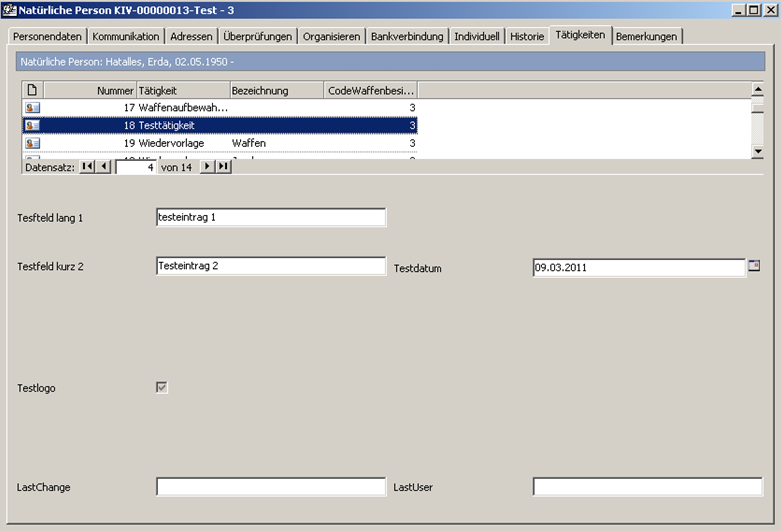Switch to the Personendaten tab
781x531 pixels.
47,36
